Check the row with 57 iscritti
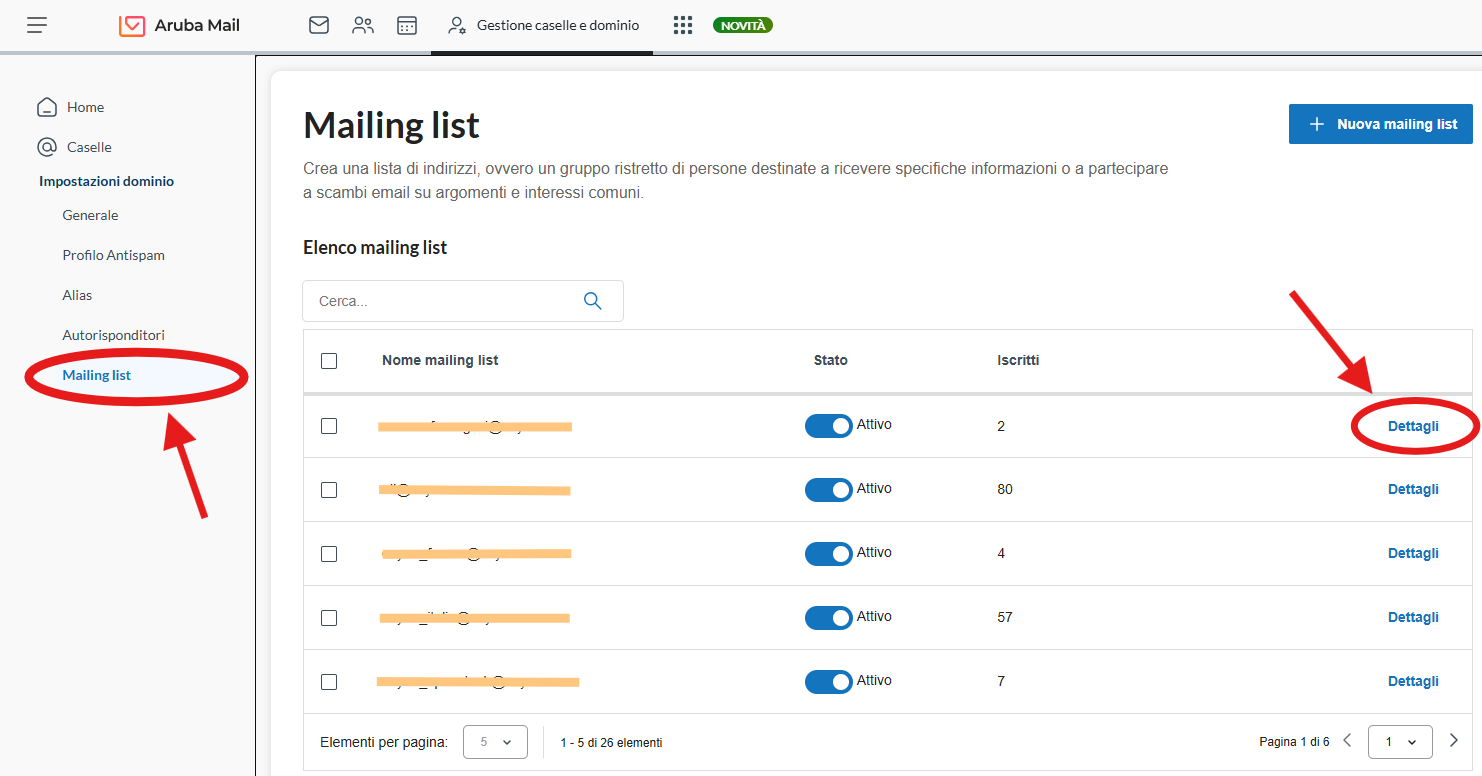The width and height of the screenshot is (1482, 776). point(329,618)
